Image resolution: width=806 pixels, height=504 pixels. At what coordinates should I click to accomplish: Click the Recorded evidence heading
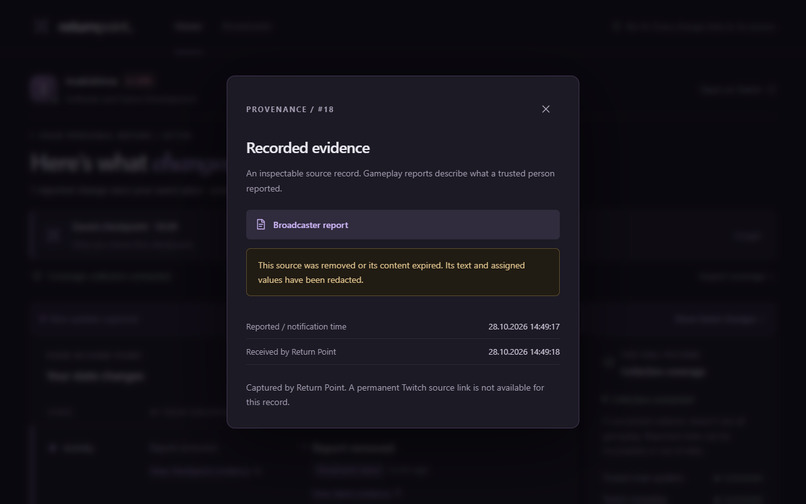[x=308, y=148]
